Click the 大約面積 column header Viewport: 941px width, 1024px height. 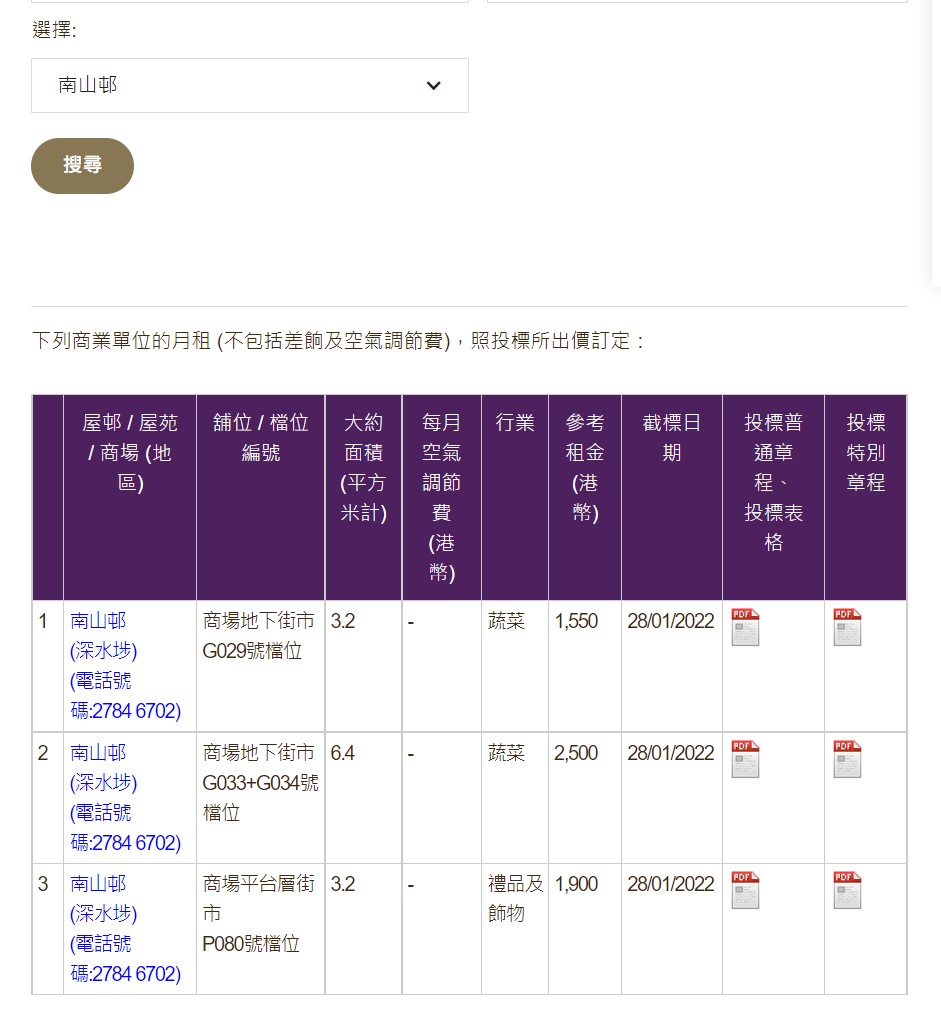[x=364, y=497]
